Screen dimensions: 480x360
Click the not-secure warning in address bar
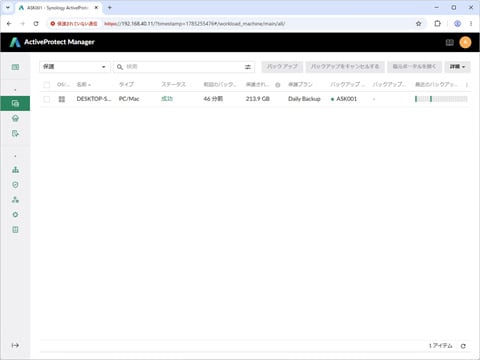[x=74, y=24]
